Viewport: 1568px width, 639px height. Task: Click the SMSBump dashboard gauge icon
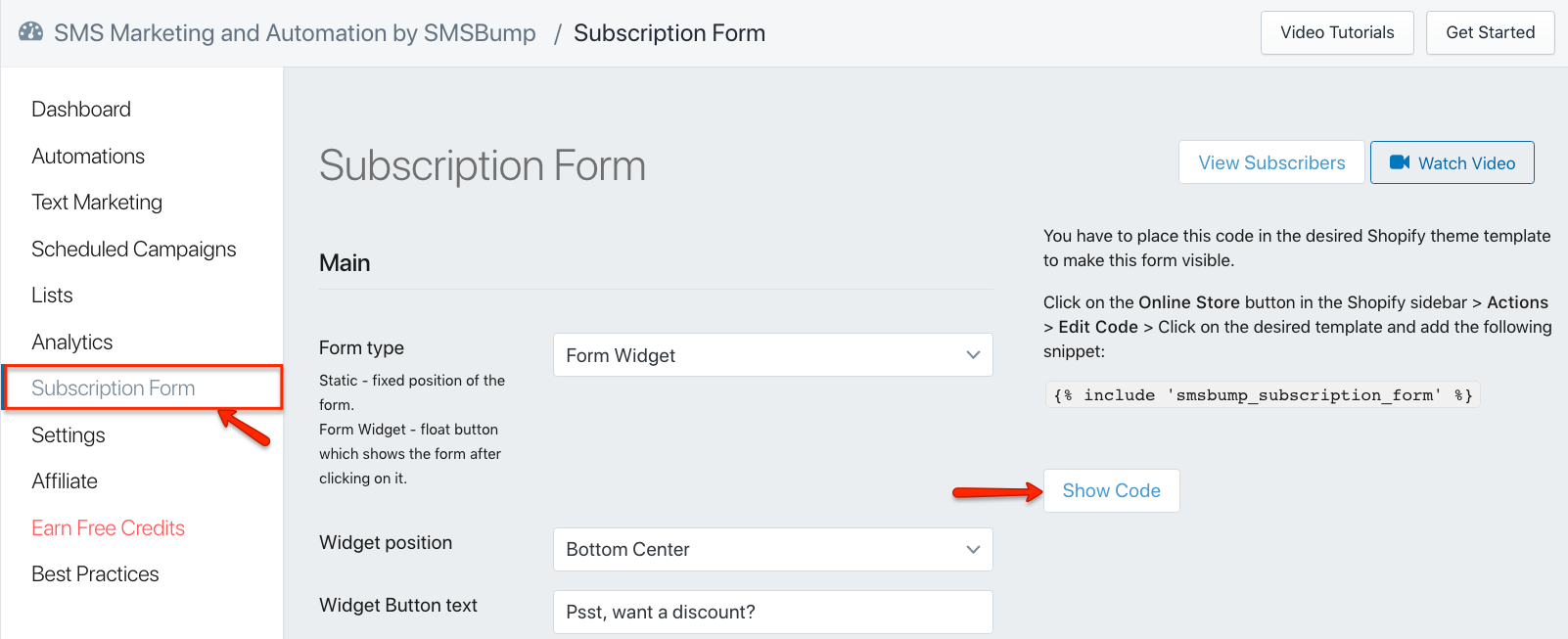point(31,31)
